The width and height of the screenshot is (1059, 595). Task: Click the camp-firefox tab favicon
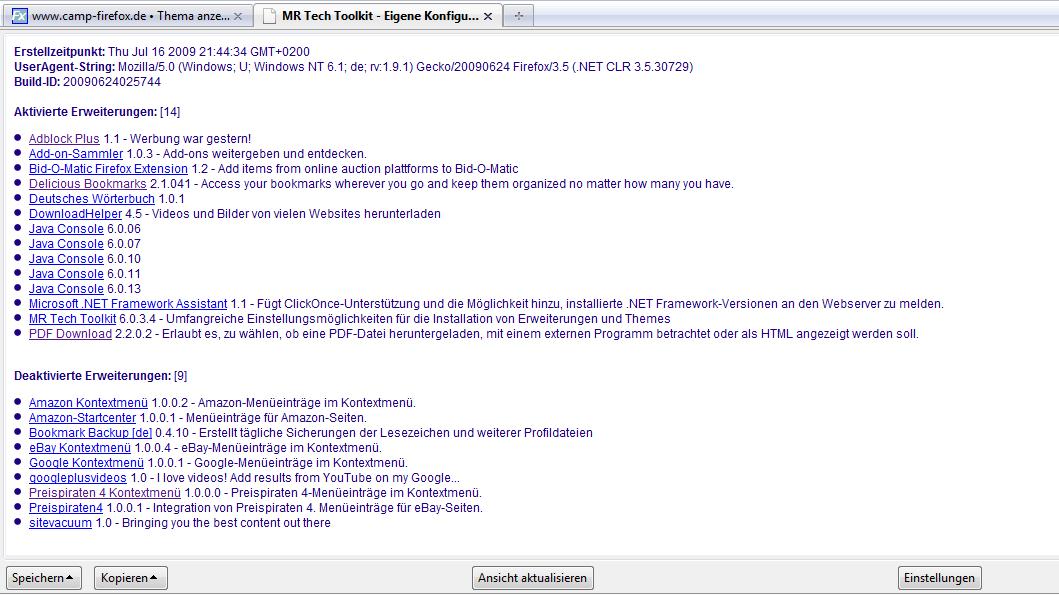coord(20,16)
